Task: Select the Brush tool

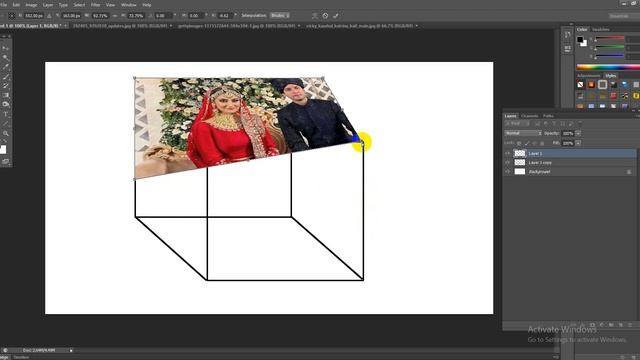Action: click(6, 76)
